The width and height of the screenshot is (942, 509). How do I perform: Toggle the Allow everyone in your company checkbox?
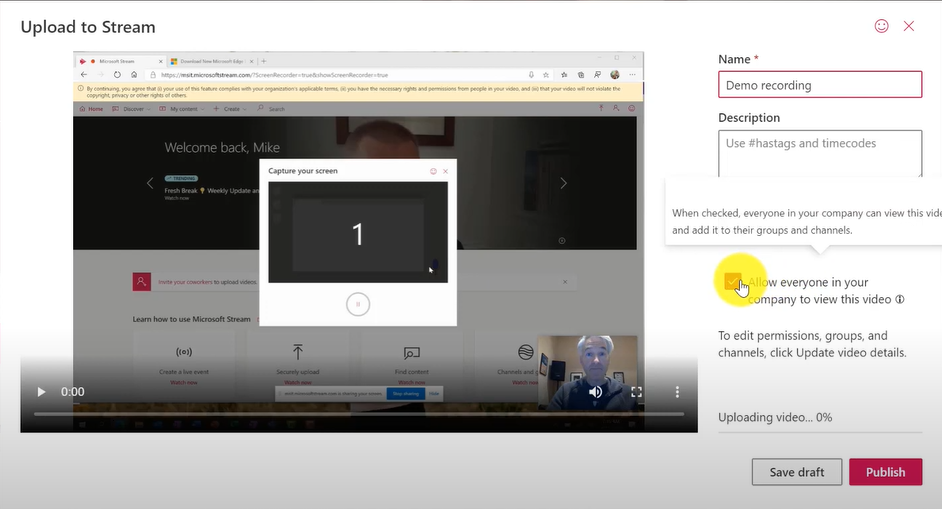(732, 281)
